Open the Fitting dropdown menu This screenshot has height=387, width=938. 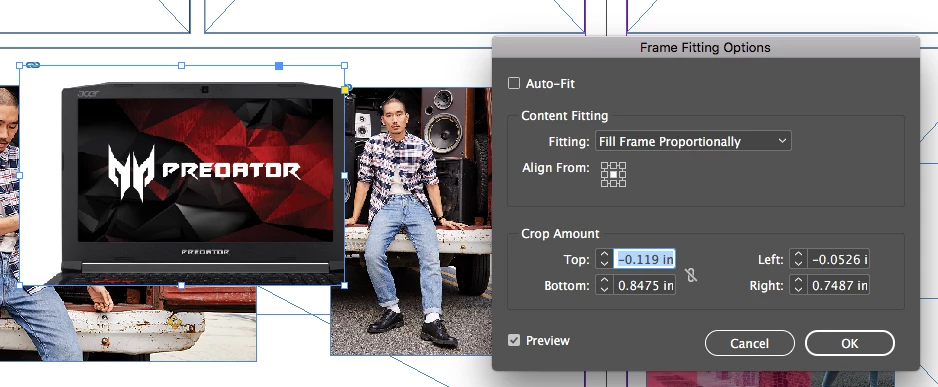coord(693,141)
